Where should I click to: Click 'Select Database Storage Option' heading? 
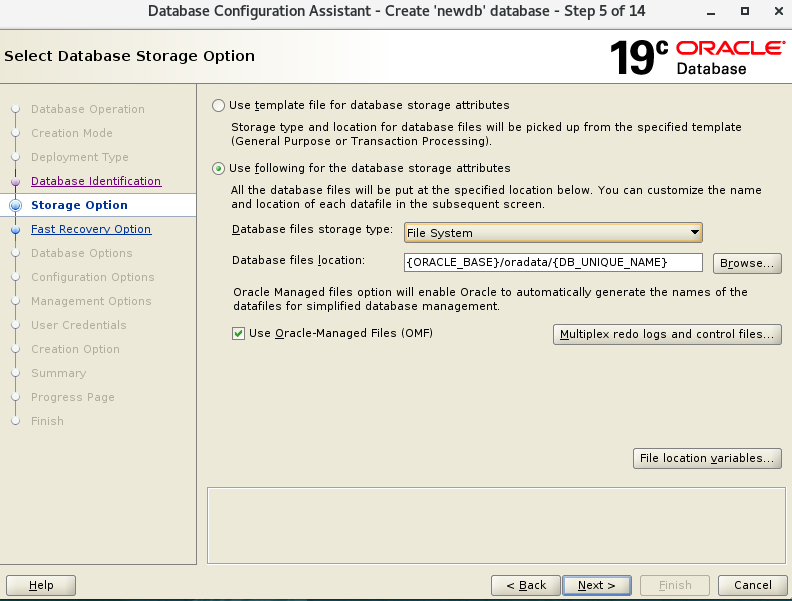pyautogui.click(x=129, y=56)
